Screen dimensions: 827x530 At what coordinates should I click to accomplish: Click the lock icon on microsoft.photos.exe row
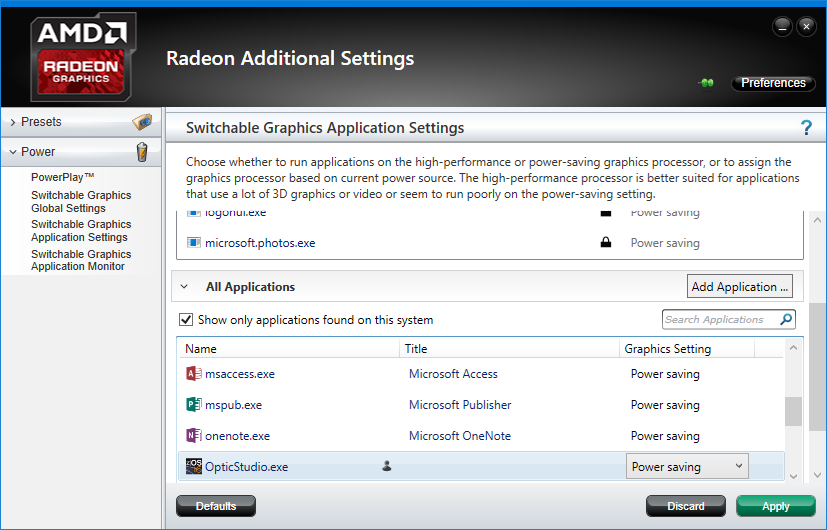pos(606,242)
